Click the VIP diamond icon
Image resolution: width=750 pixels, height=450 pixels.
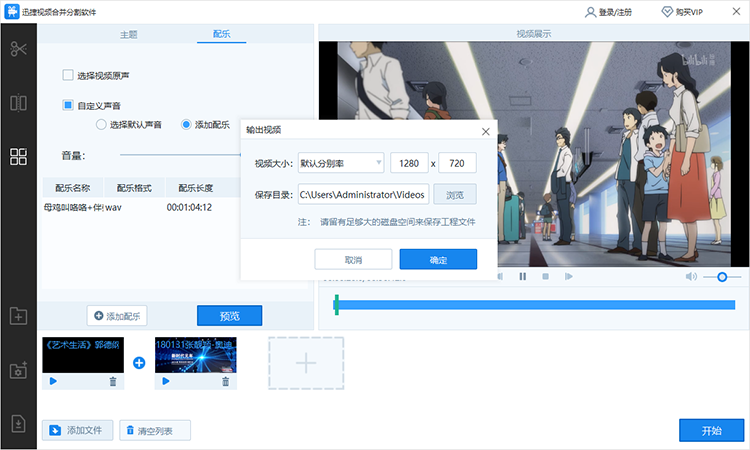point(667,11)
